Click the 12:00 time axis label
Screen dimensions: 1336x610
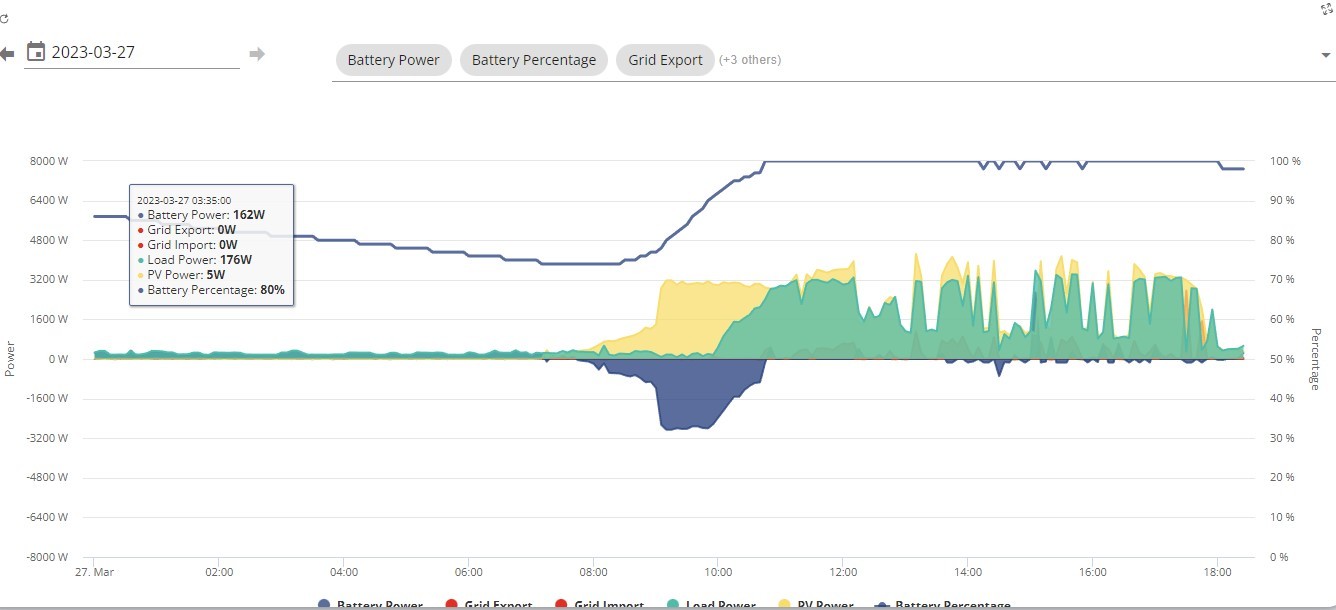point(842,573)
